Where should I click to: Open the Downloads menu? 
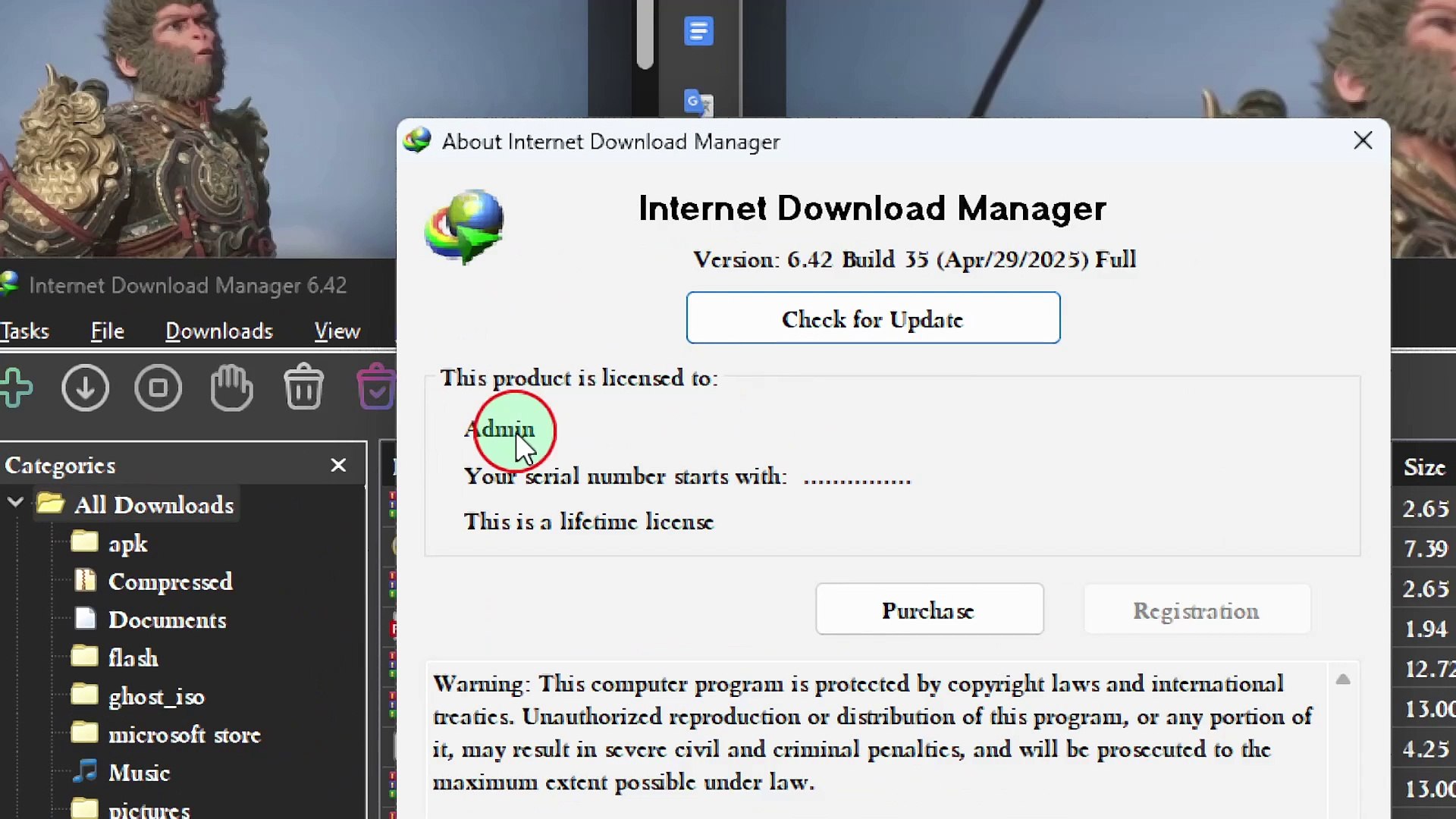click(x=219, y=331)
